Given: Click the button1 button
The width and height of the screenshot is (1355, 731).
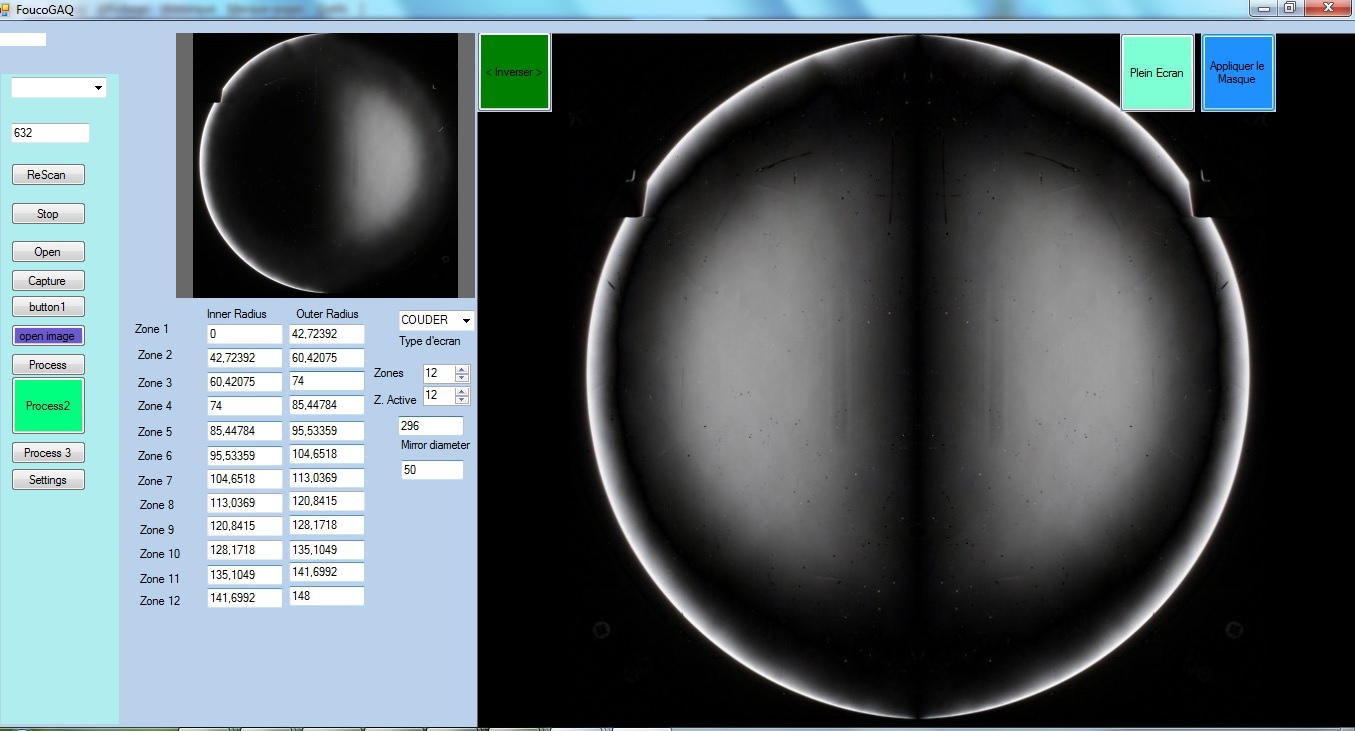Looking at the screenshot, I should 48,307.
